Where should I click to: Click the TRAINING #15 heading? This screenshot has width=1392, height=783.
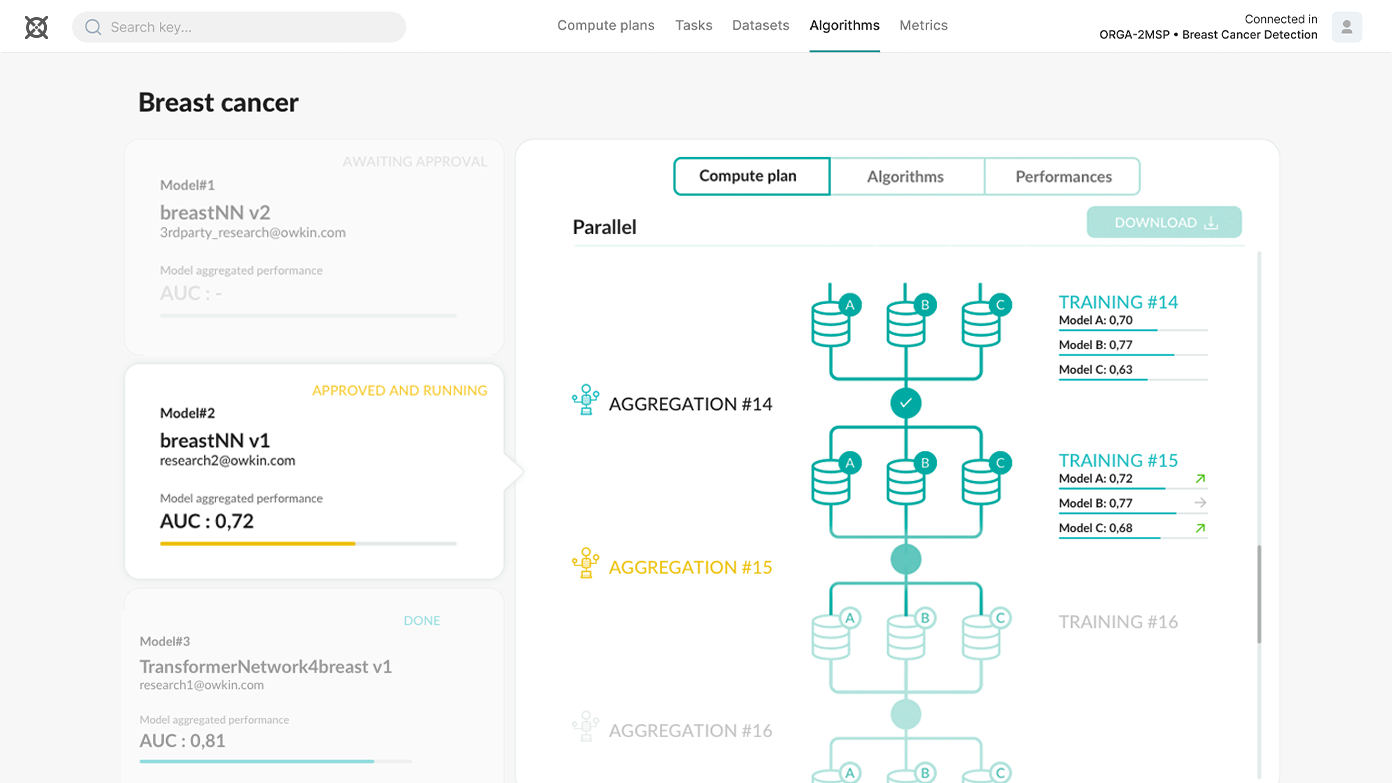click(x=1118, y=460)
